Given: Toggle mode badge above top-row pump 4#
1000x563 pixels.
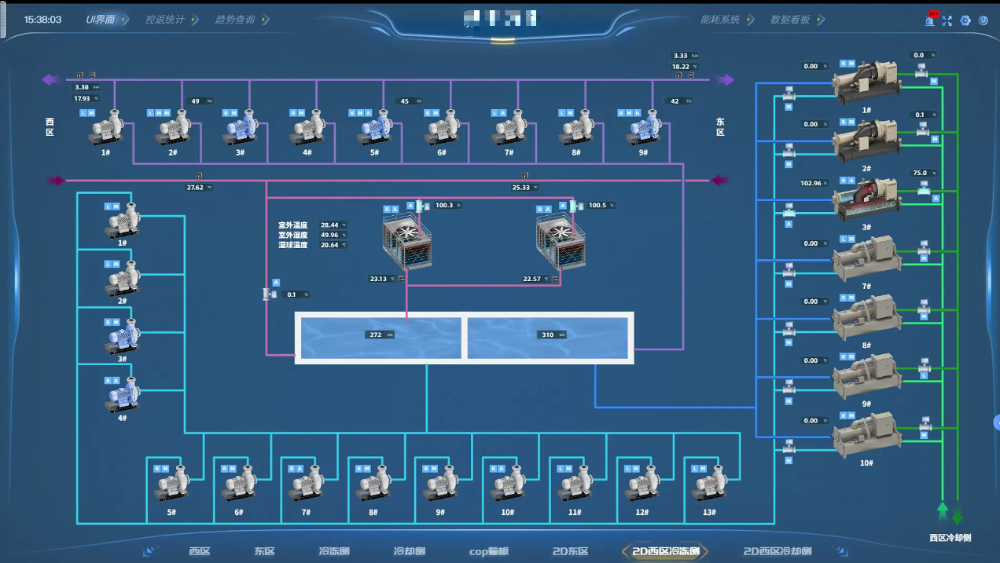Looking at the screenshot, I should [x=297, y=113].
